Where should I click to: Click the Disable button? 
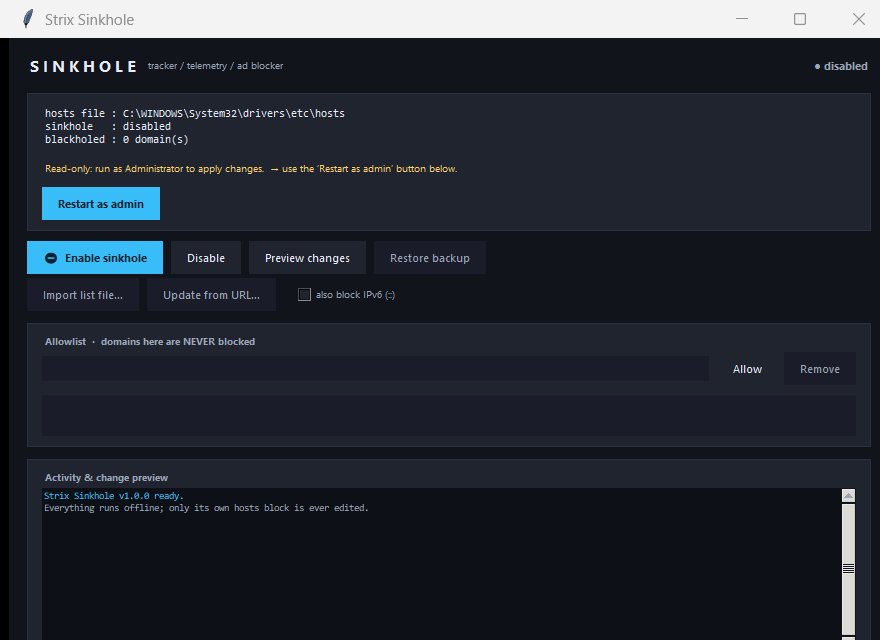(206, 258)
